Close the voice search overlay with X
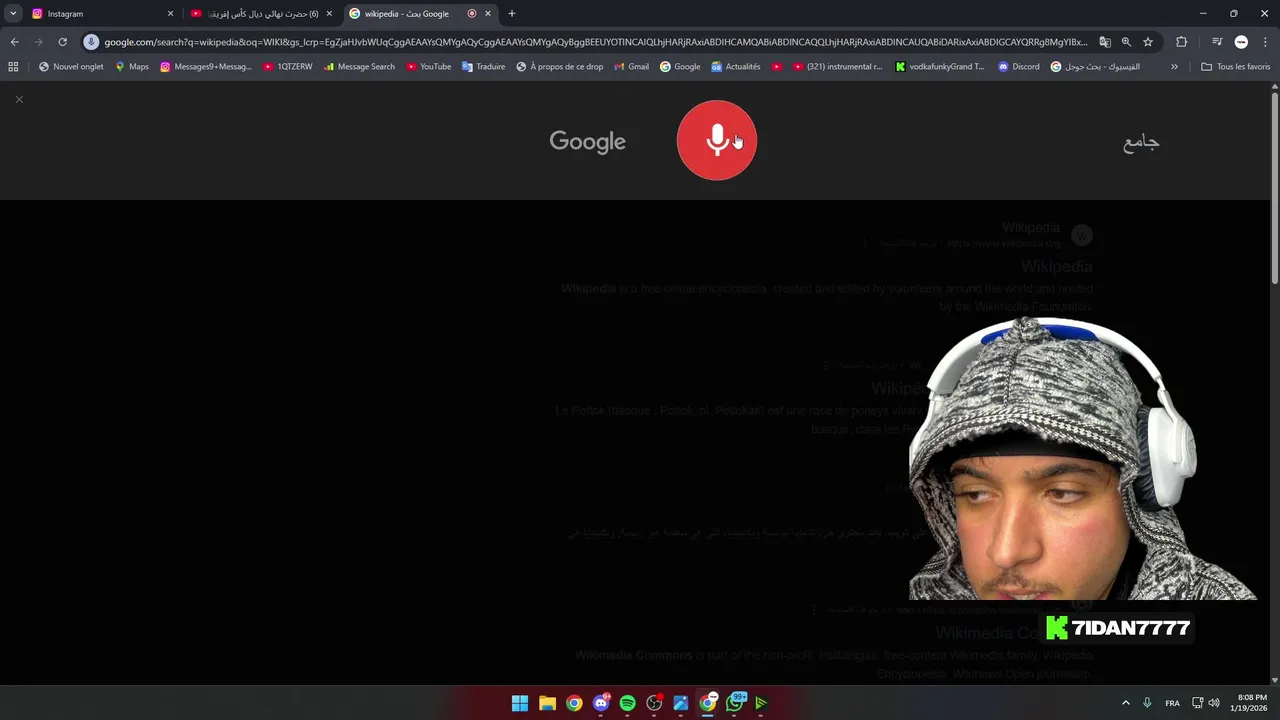The image size is (1280, 720). click(x=19, y=99)
